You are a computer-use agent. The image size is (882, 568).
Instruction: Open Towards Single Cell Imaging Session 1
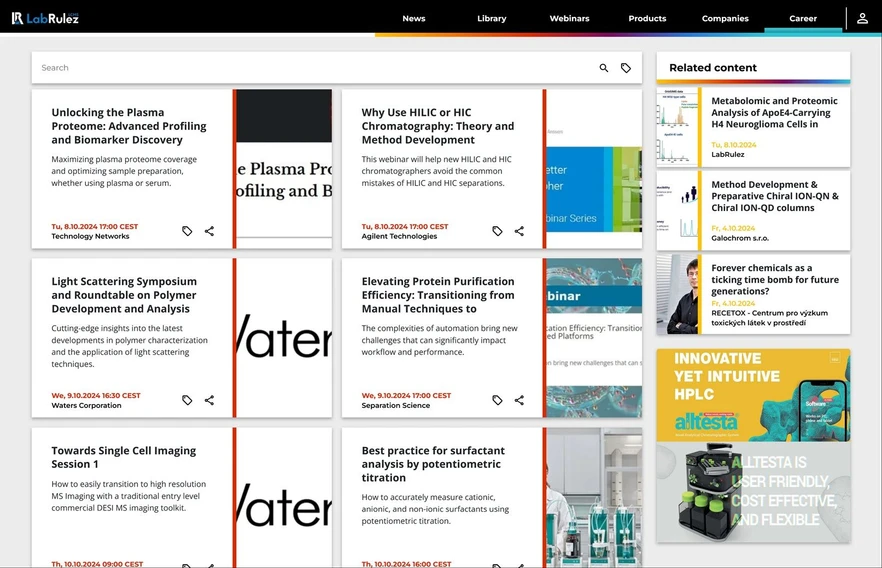tap(124, 457)
